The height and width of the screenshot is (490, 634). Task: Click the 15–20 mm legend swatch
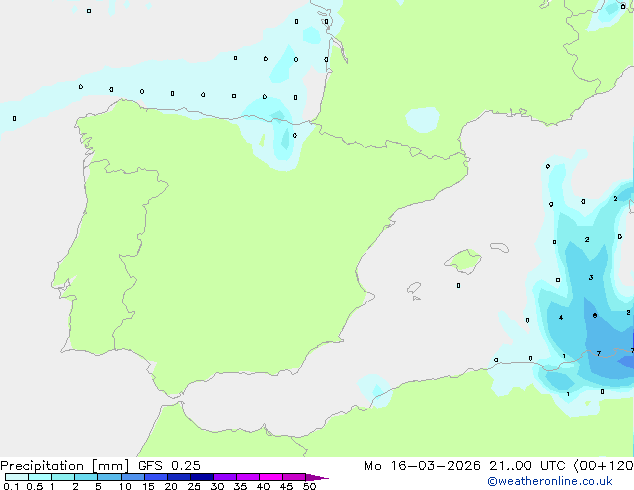[156, 477]
